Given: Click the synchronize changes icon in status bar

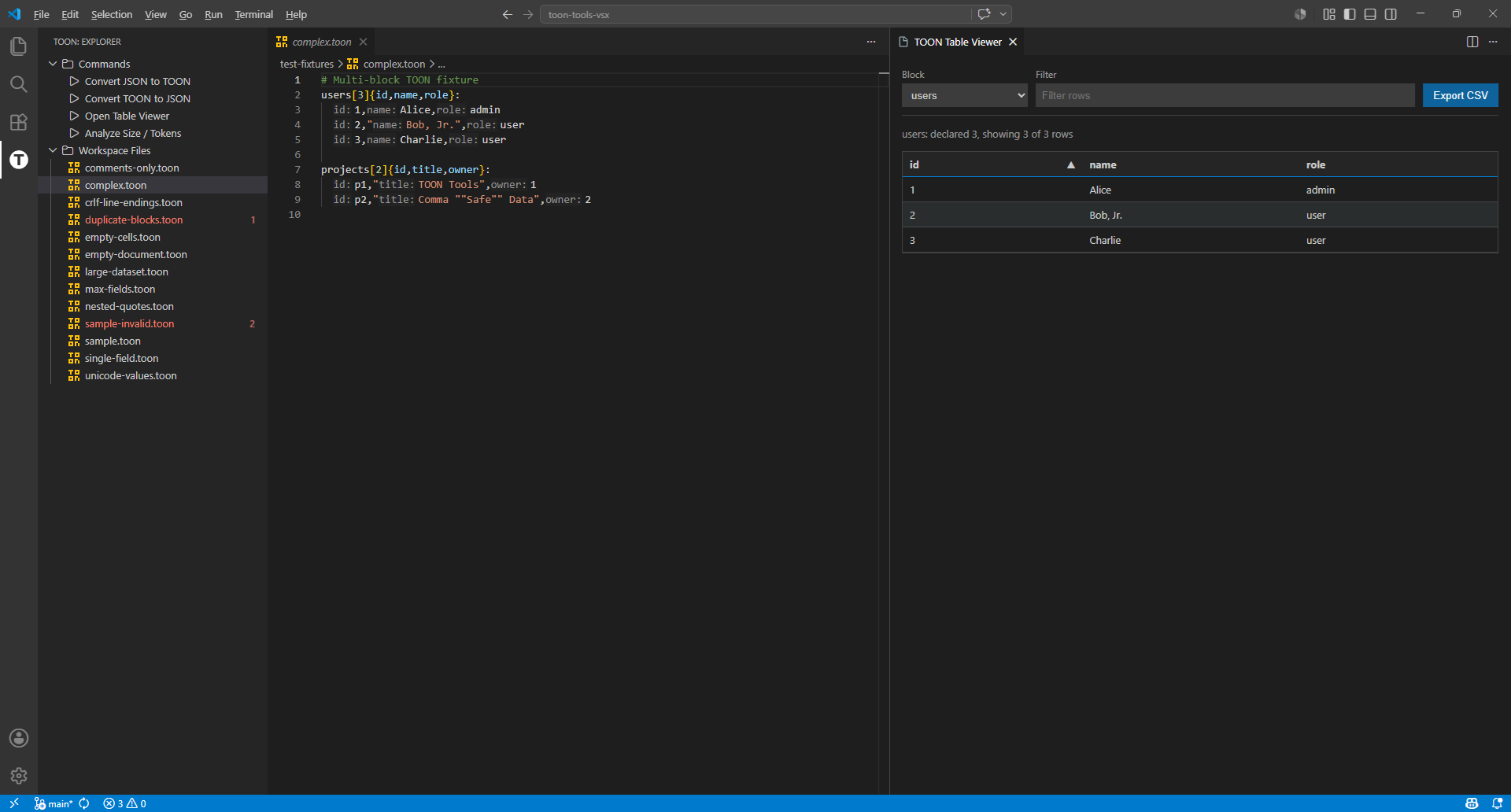Looking at the screenshot, I should point(84,803).
